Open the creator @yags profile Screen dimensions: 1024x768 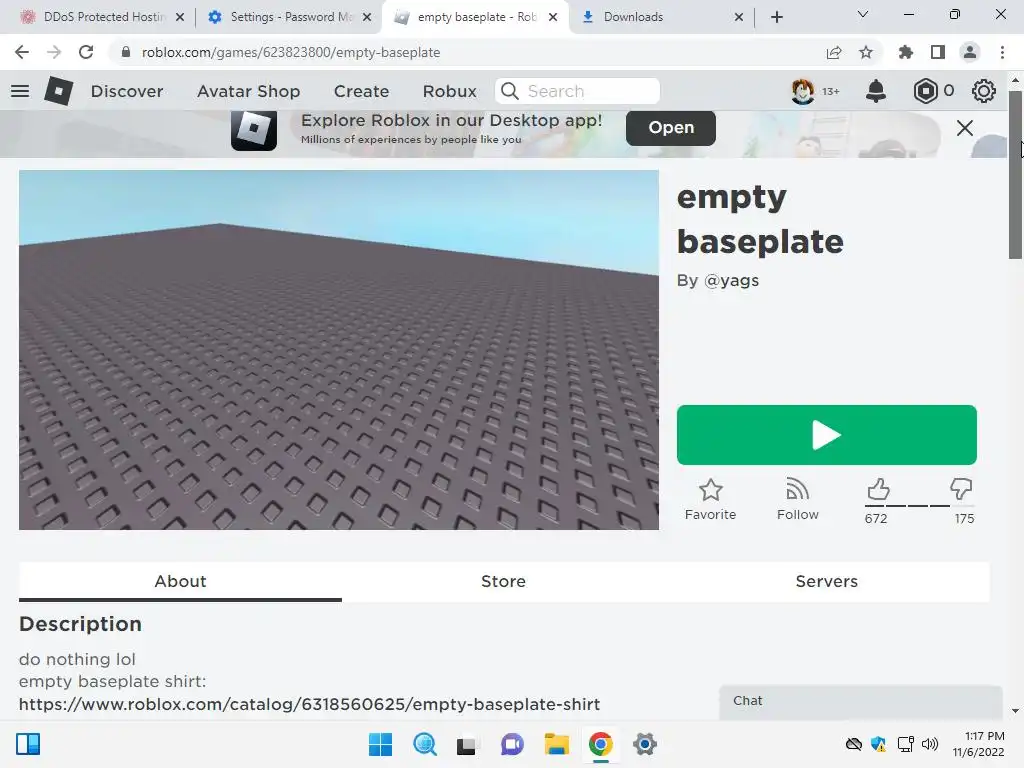click(731, 280)
